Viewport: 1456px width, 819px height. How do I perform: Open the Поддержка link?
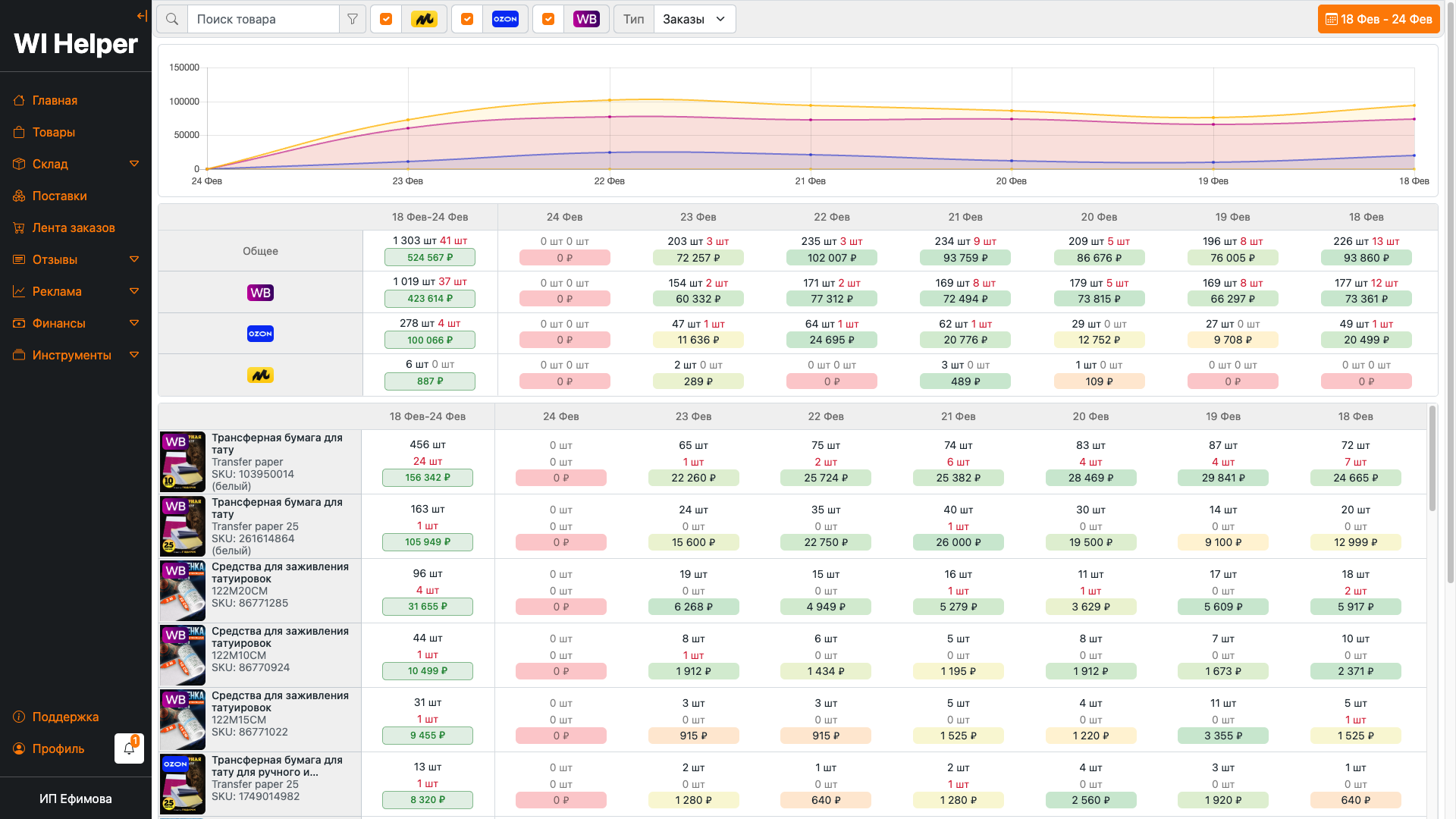click(65, 717)
